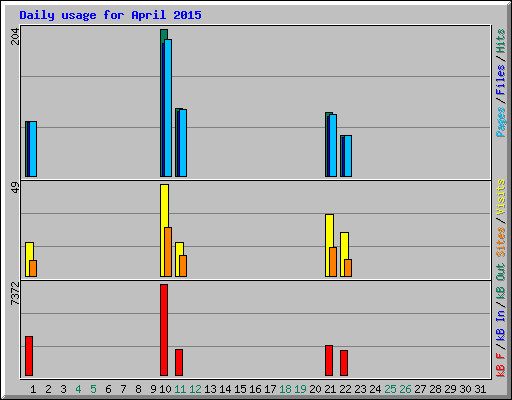Click green day label 19
This screenshot has height=400, width=512.
point(300,389)
